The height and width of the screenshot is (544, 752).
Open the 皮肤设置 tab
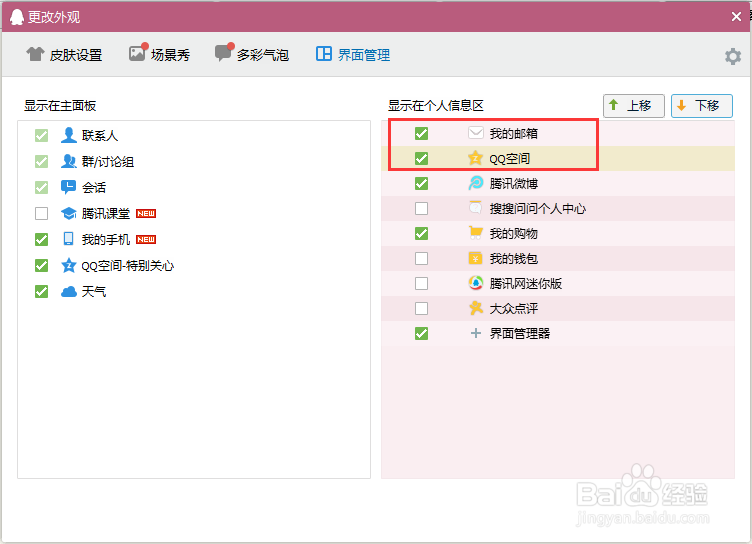coord(64,55)
